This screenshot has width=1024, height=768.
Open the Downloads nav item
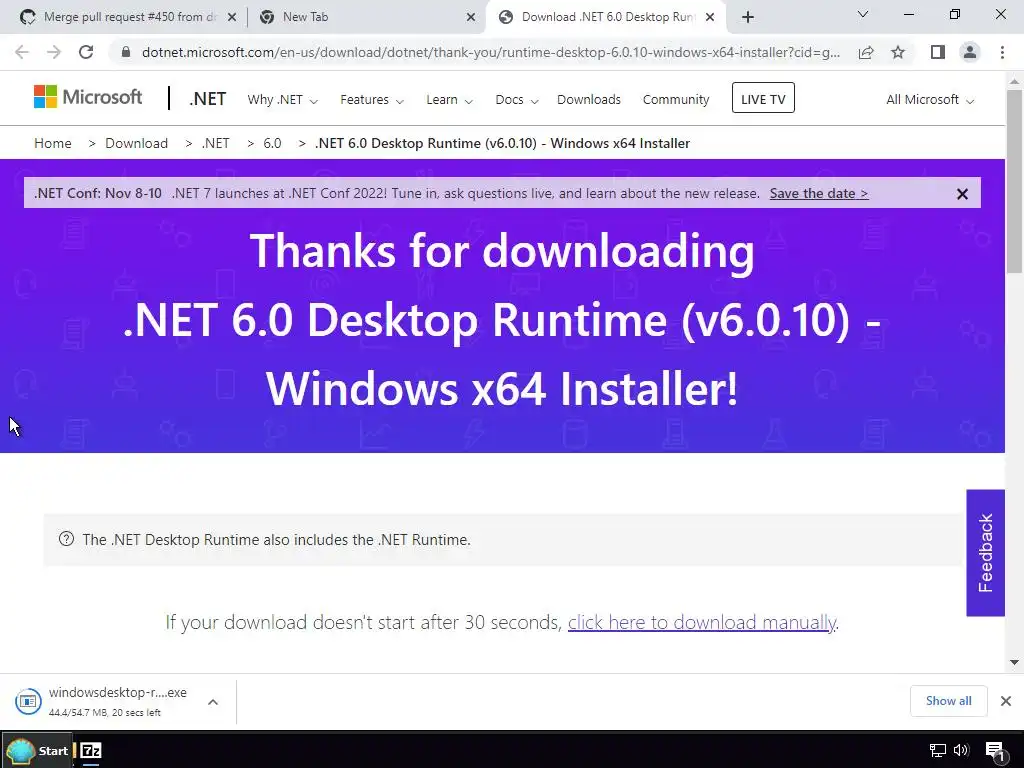589,100
